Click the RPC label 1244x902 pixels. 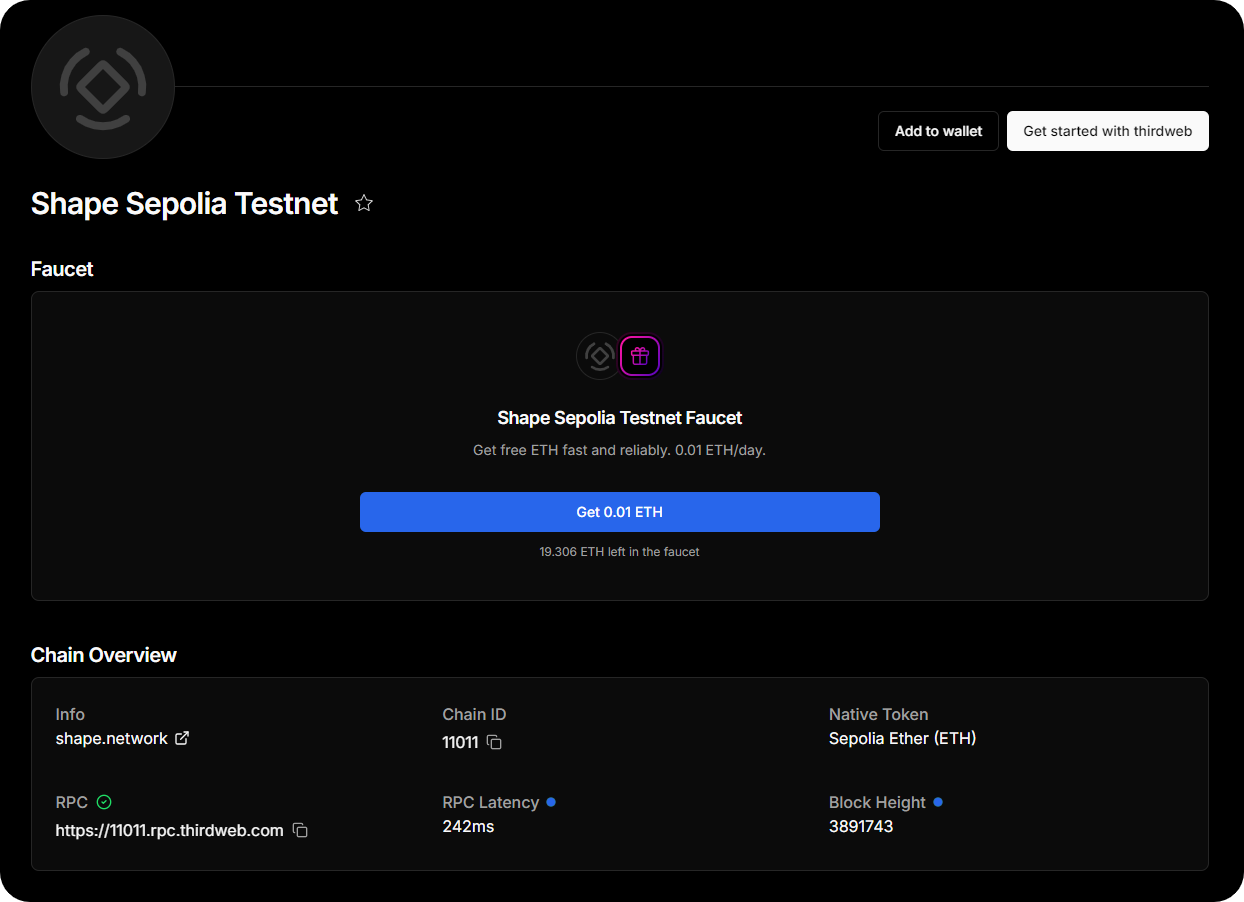click(x=72, y=802)
